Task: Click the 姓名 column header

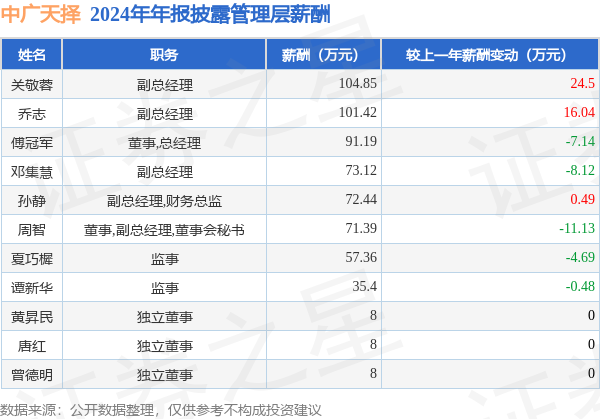Action: [x=32, y=55]
